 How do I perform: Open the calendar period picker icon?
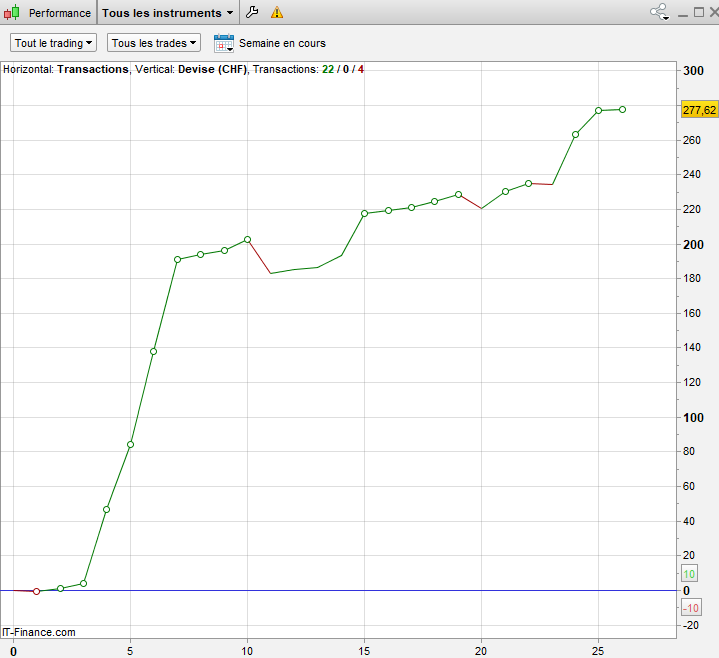tap(224, 43)
